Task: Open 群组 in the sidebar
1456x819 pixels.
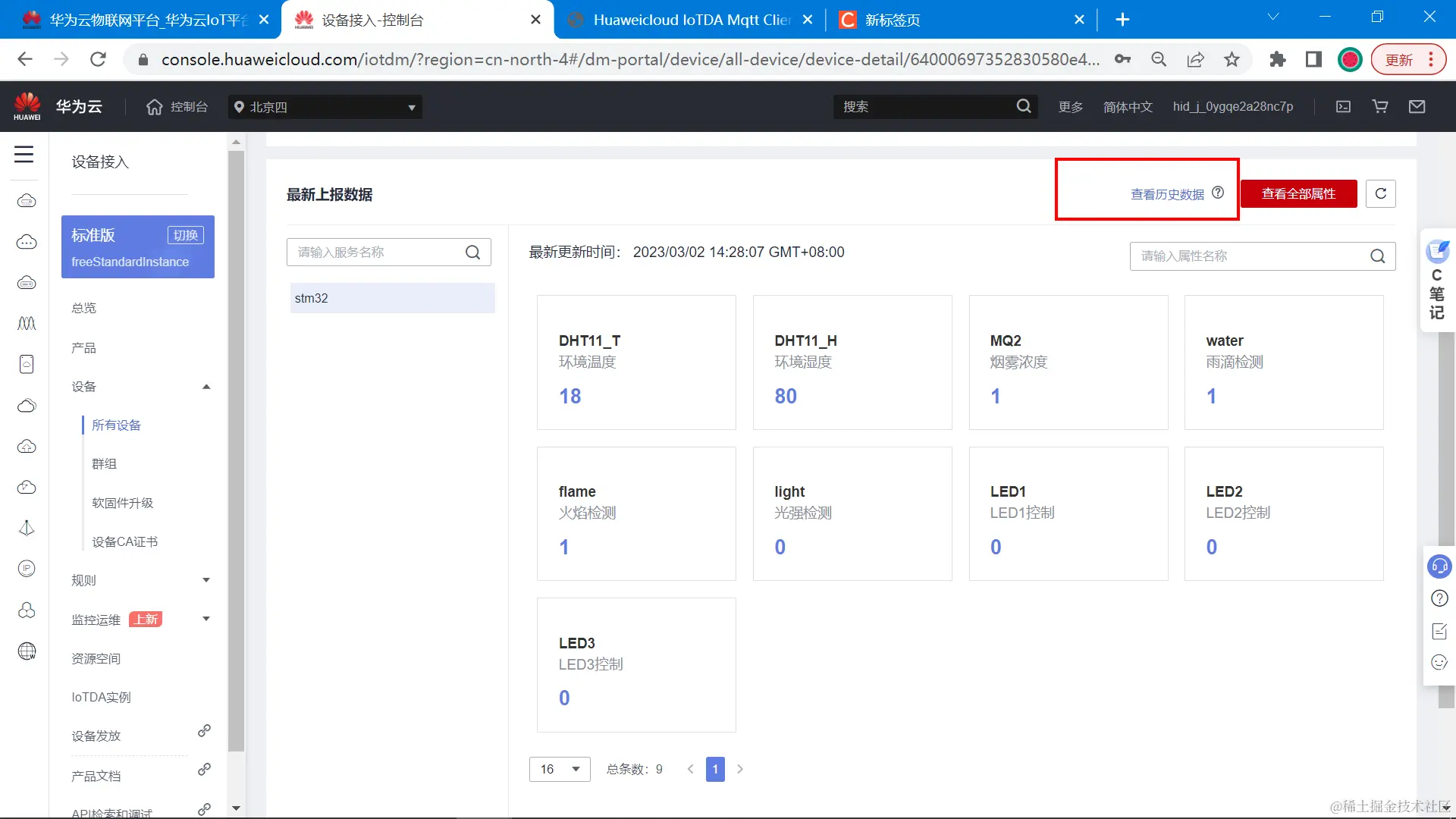Action: [x=105, y=464]
